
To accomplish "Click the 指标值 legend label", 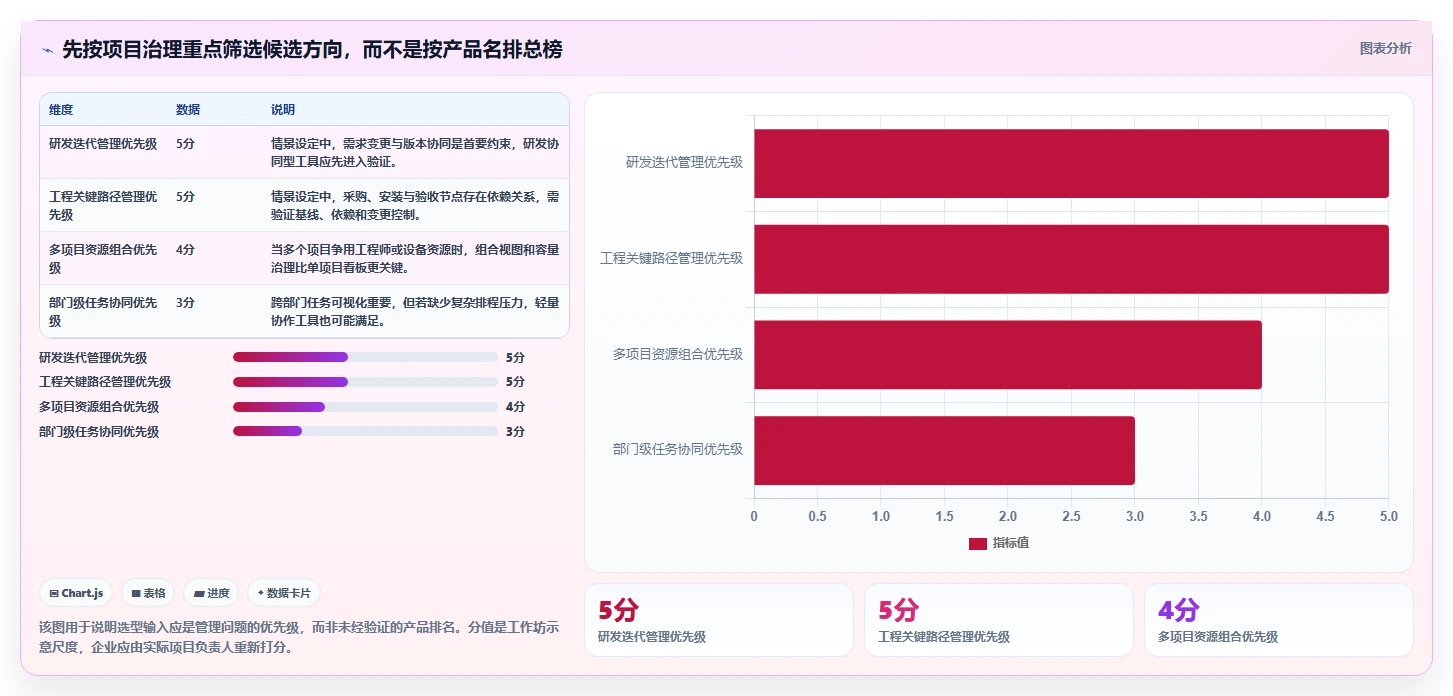I will click(1011, 543).
